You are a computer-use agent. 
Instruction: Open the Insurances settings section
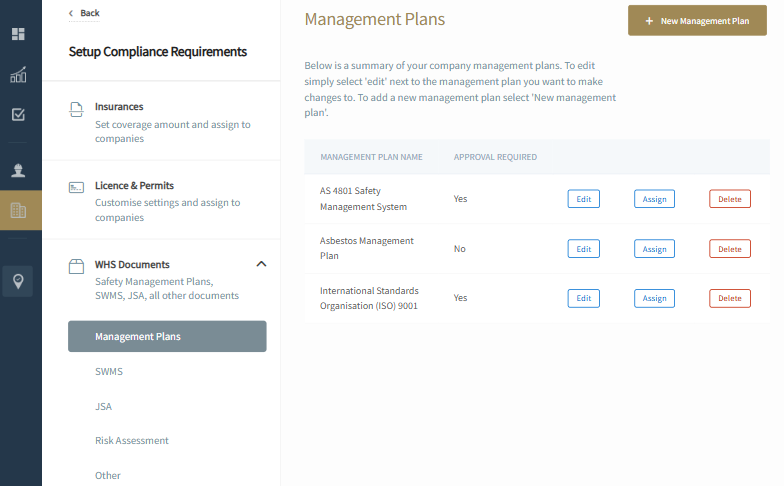[x=161, y=122]
